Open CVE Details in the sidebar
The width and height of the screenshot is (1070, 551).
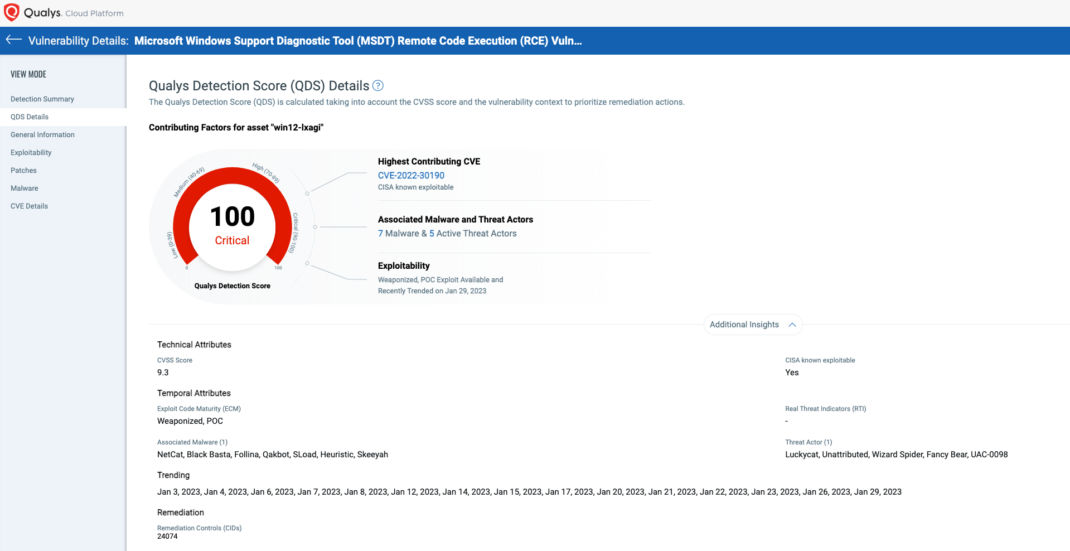point(29,206)
